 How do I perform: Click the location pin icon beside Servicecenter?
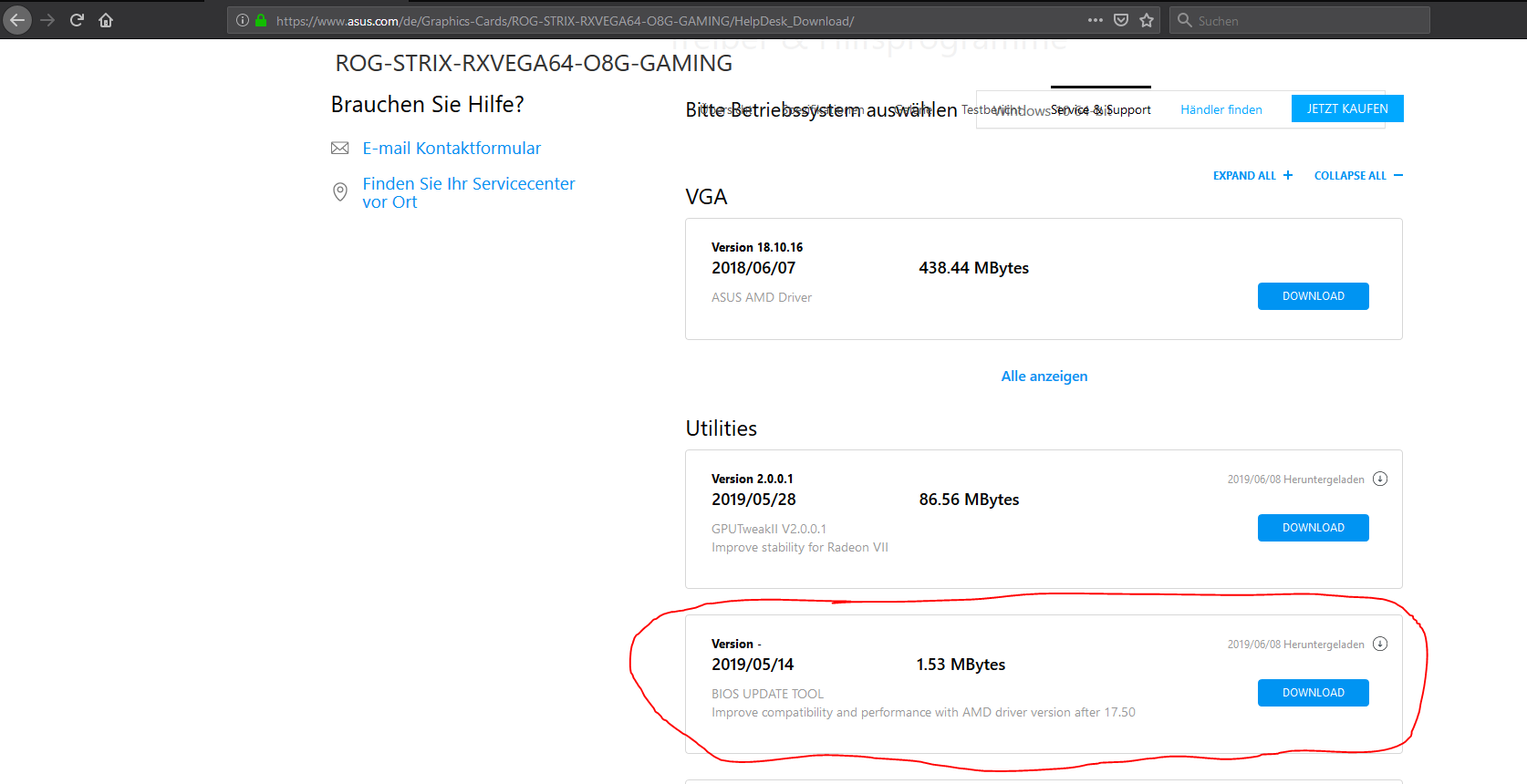click(x=339, y=191)
